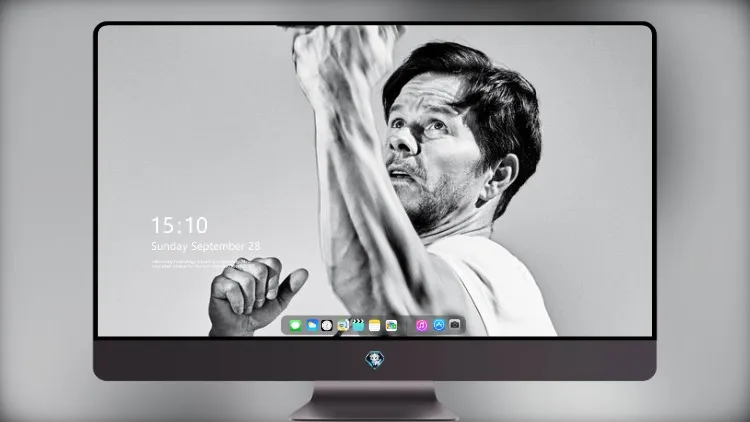Open the Camera app in dock
750x422 pixels.
pos(455,325)
